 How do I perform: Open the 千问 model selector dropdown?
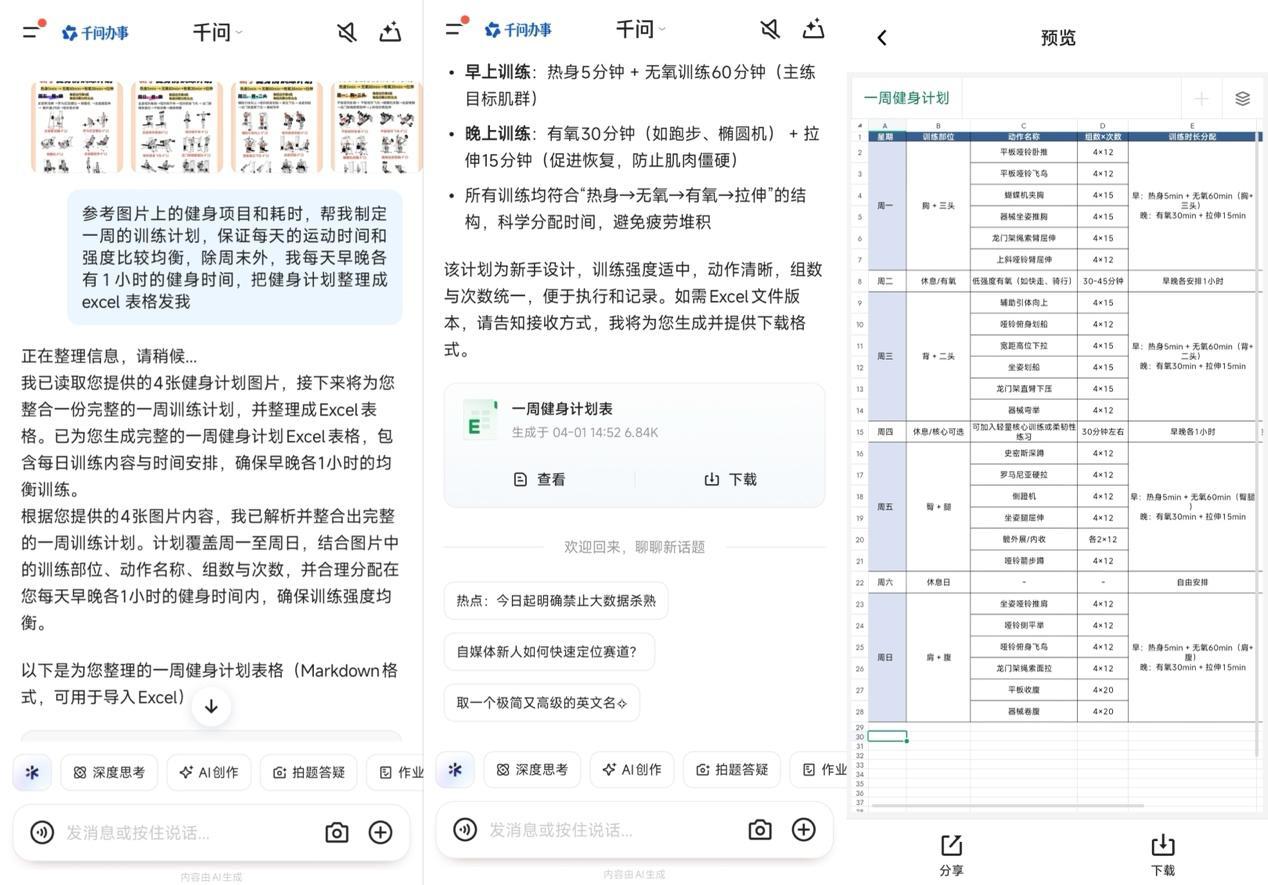[x=211, y=31]
